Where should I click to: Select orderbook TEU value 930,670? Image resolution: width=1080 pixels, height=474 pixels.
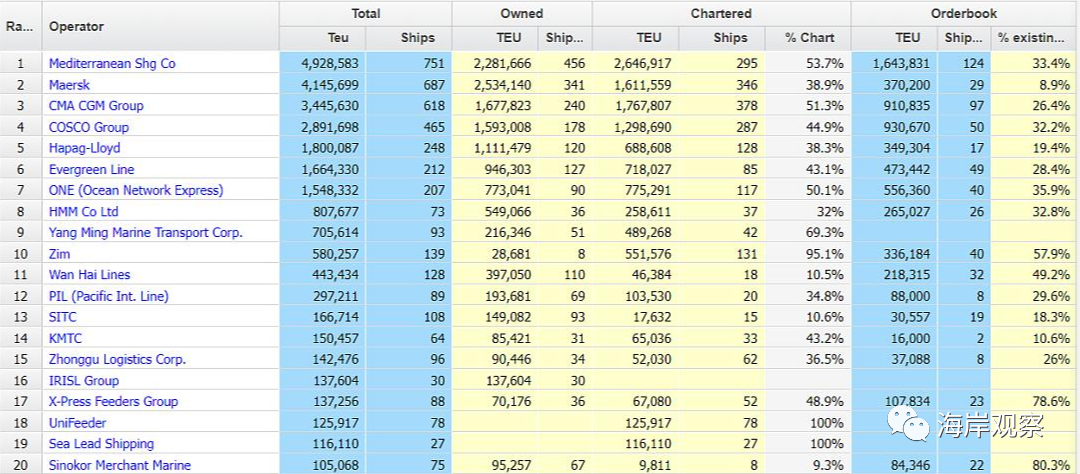(906, 127)
